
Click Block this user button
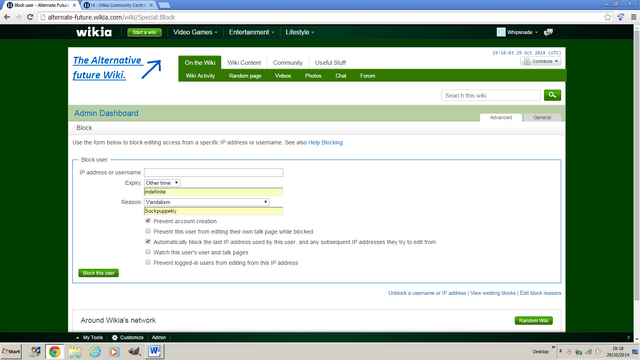point(98,273)
